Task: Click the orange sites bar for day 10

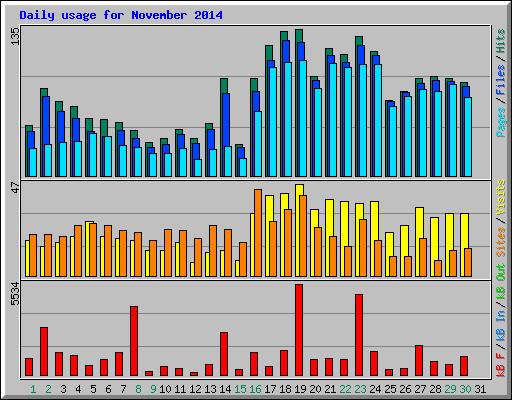Action: [x=168, y=253]
